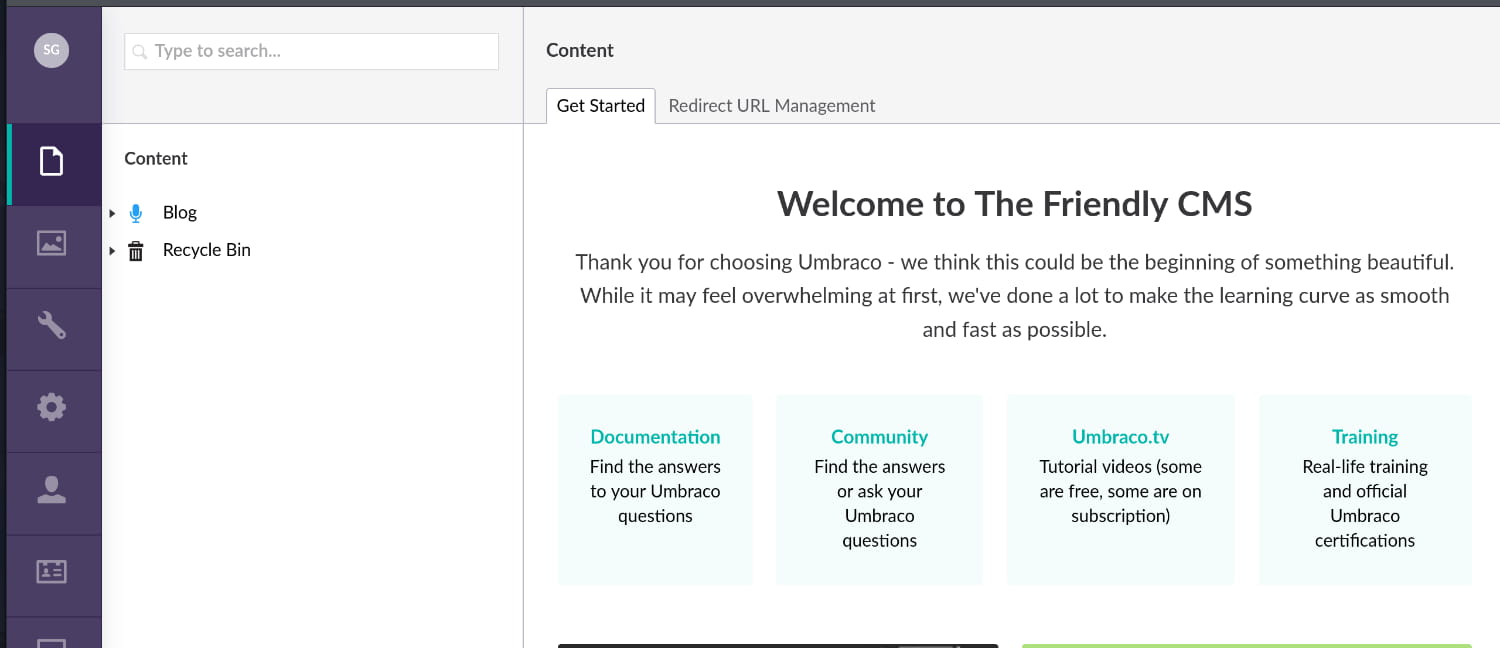The image size is (1500, 648).
Task: Open the SG user avatar menu
Action: click(x=51, y=50)
